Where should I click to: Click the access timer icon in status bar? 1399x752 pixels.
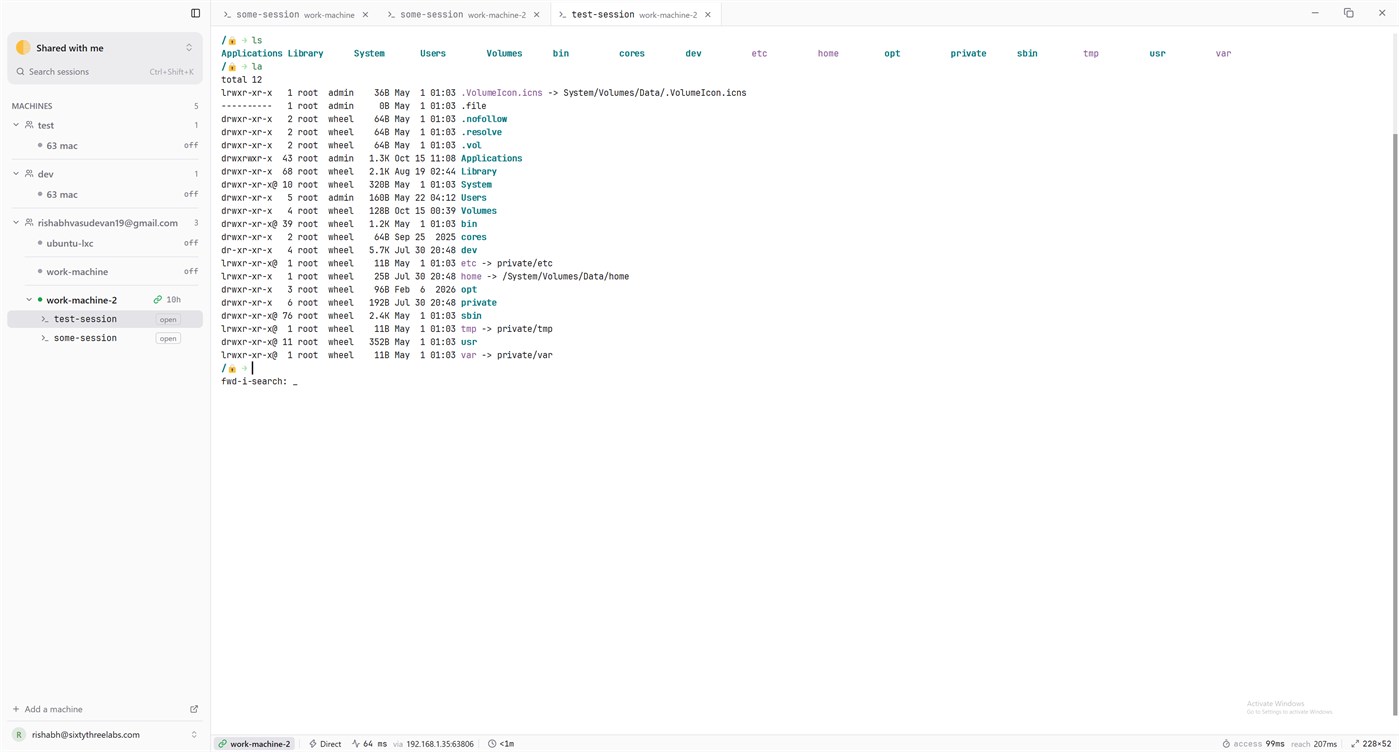[1226, 744]
